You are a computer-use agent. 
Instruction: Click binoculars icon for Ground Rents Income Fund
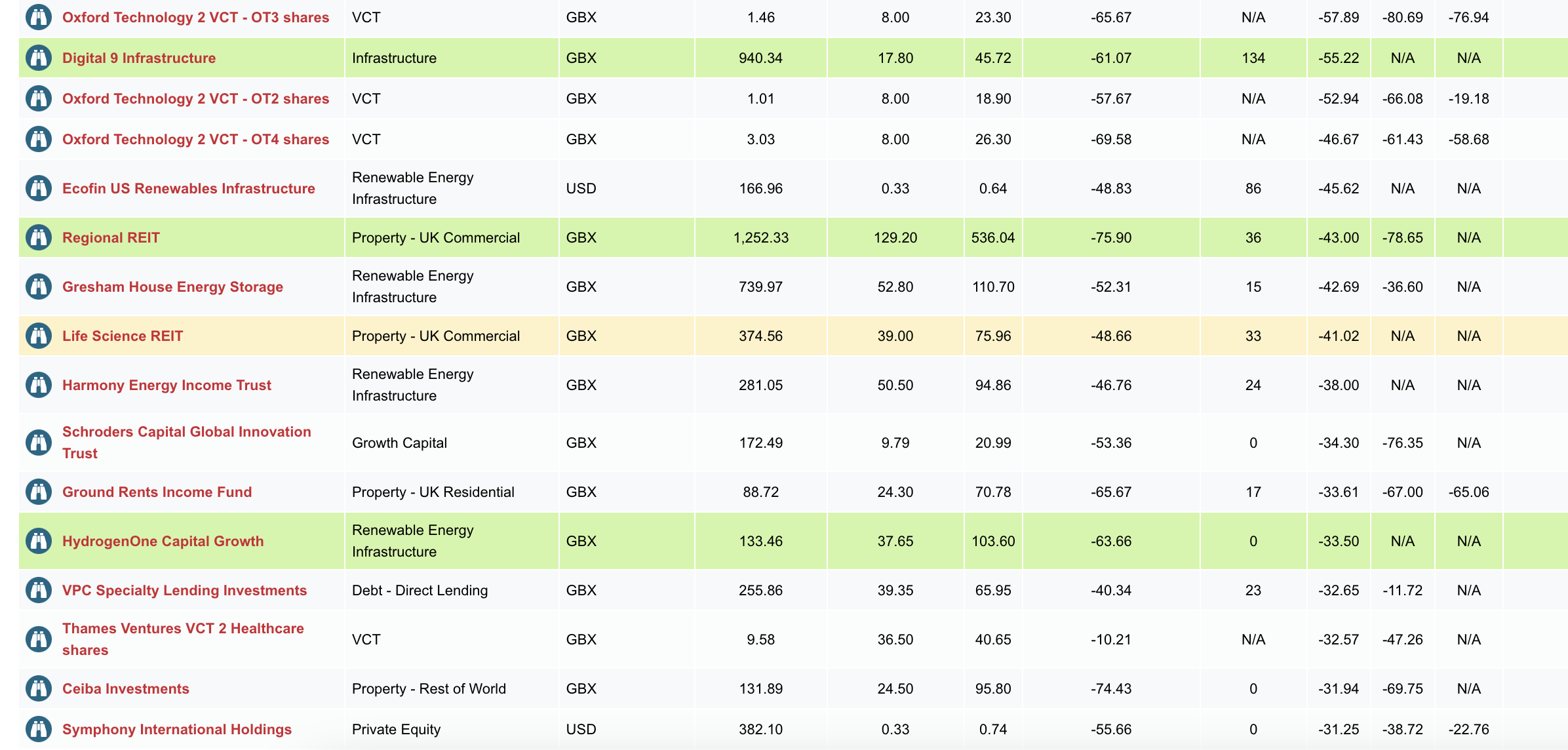[39, 492]
